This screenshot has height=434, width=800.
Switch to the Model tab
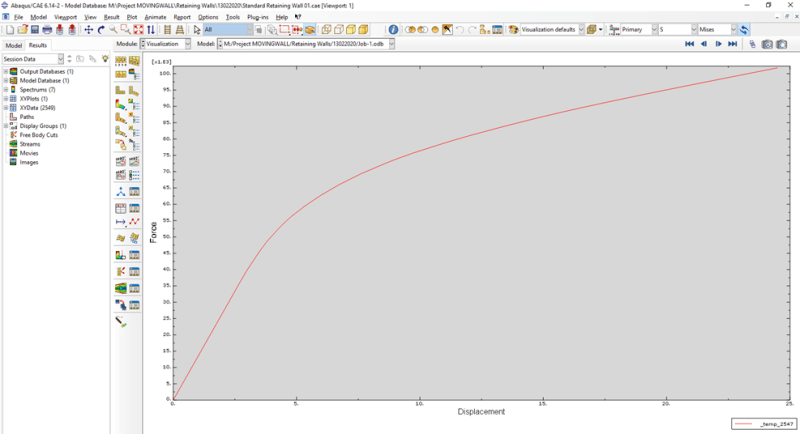point(13,45)
